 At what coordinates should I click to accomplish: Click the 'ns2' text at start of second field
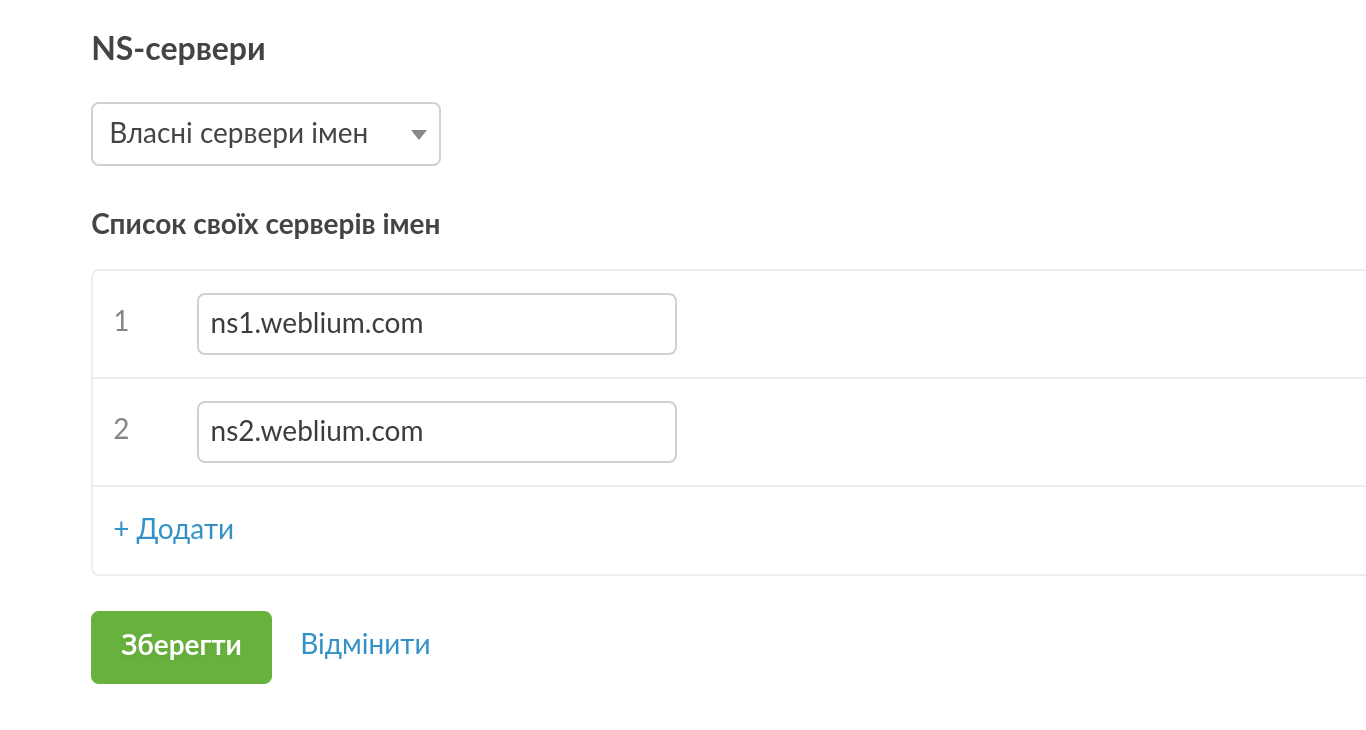228,432
